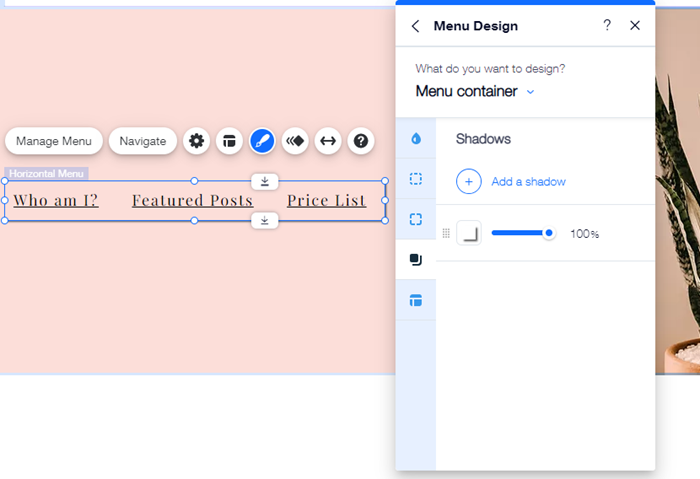Open the layouts icon in floating toolbar
This screenshot has width=700, height=479.
click(229, 141)
